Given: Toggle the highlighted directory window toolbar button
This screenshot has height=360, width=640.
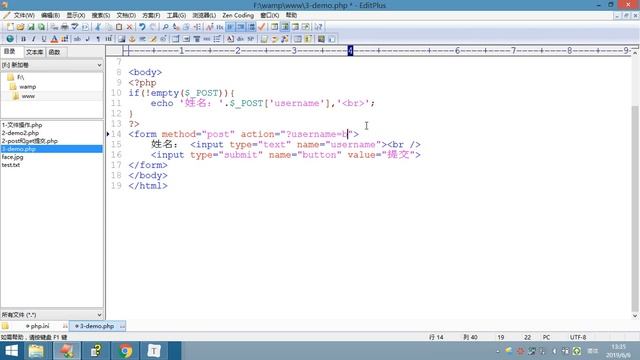Looking at the screenshot, I should coord(285,27).
